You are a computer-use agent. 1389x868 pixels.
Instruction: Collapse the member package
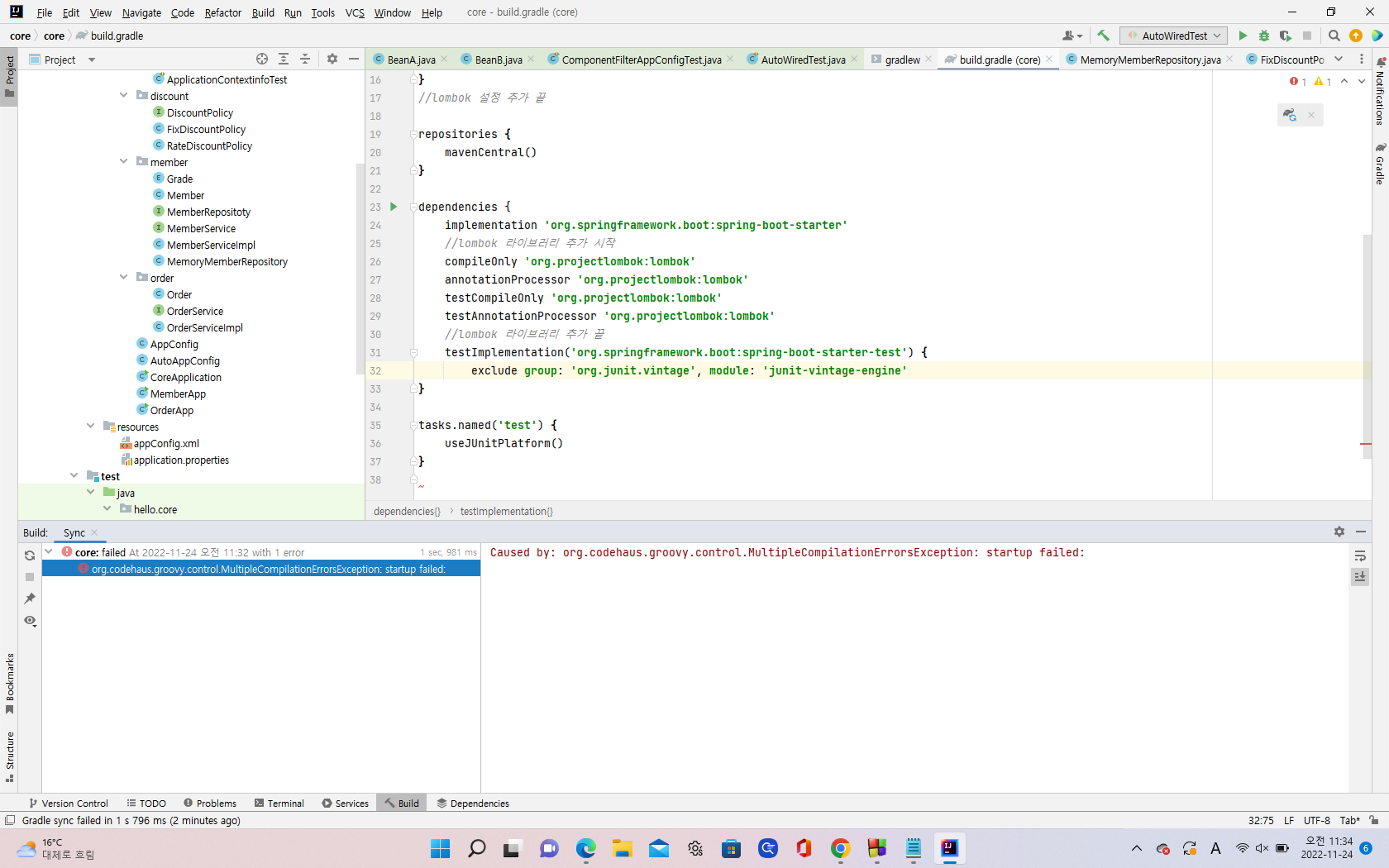coord(123,161)
